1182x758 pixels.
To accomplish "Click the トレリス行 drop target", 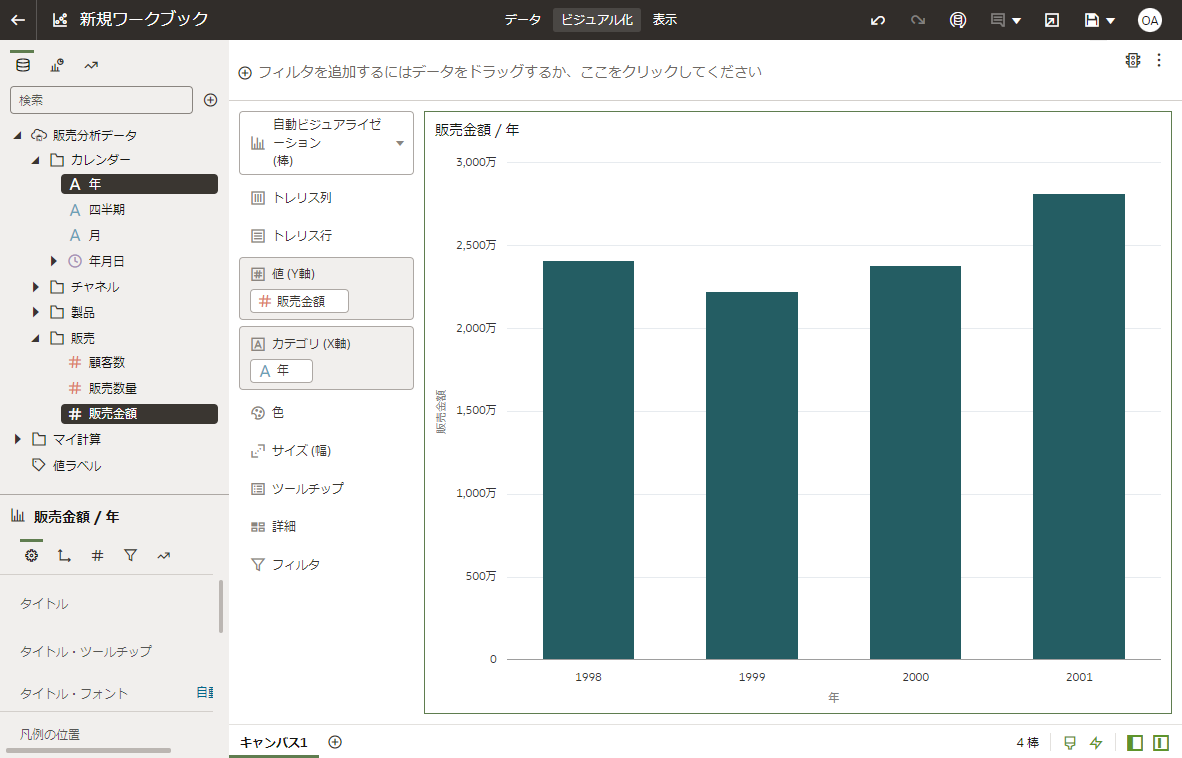I will [326, 236].
